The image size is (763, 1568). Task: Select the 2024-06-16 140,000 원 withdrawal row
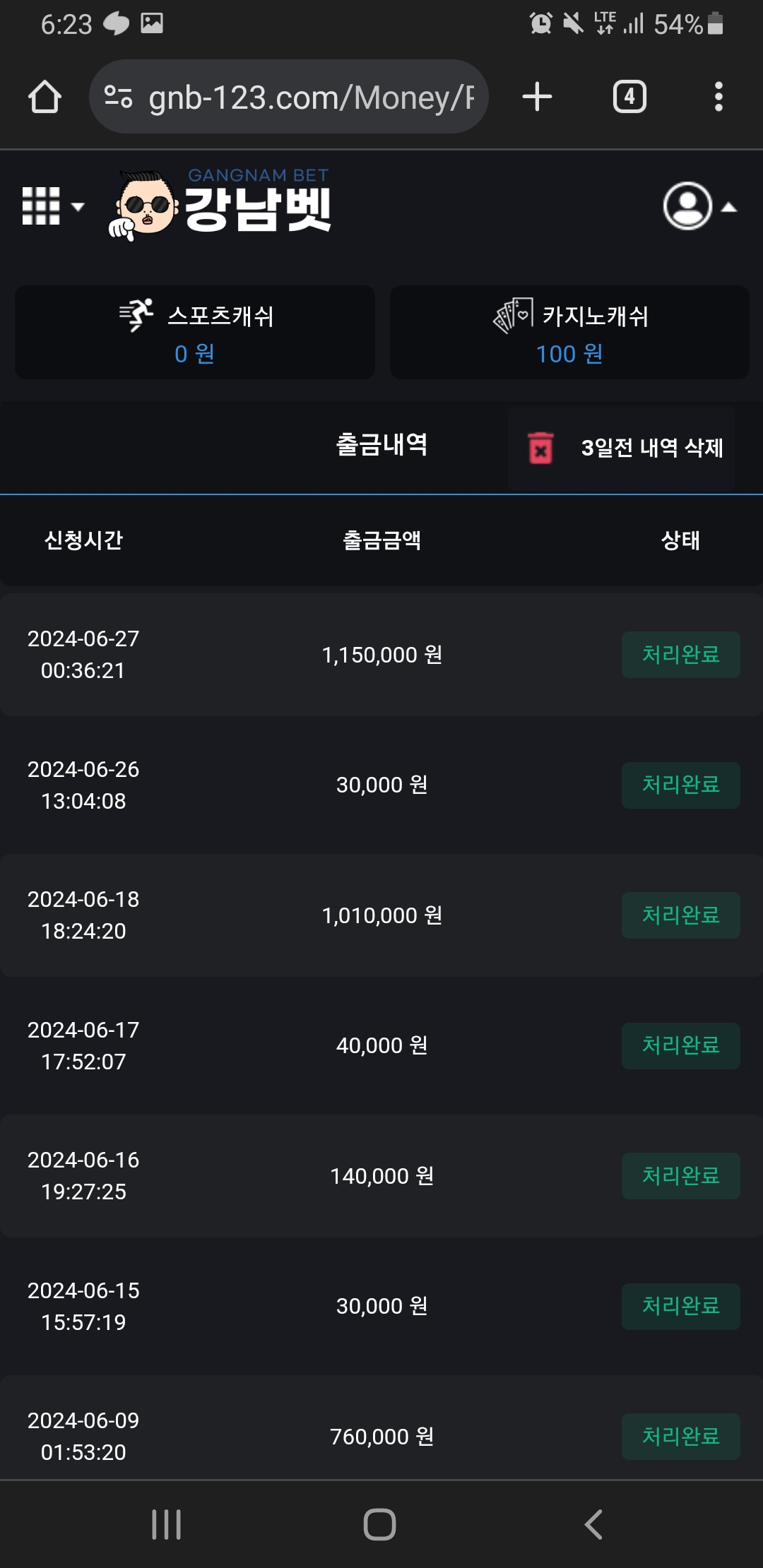[x=381, y=1176]
